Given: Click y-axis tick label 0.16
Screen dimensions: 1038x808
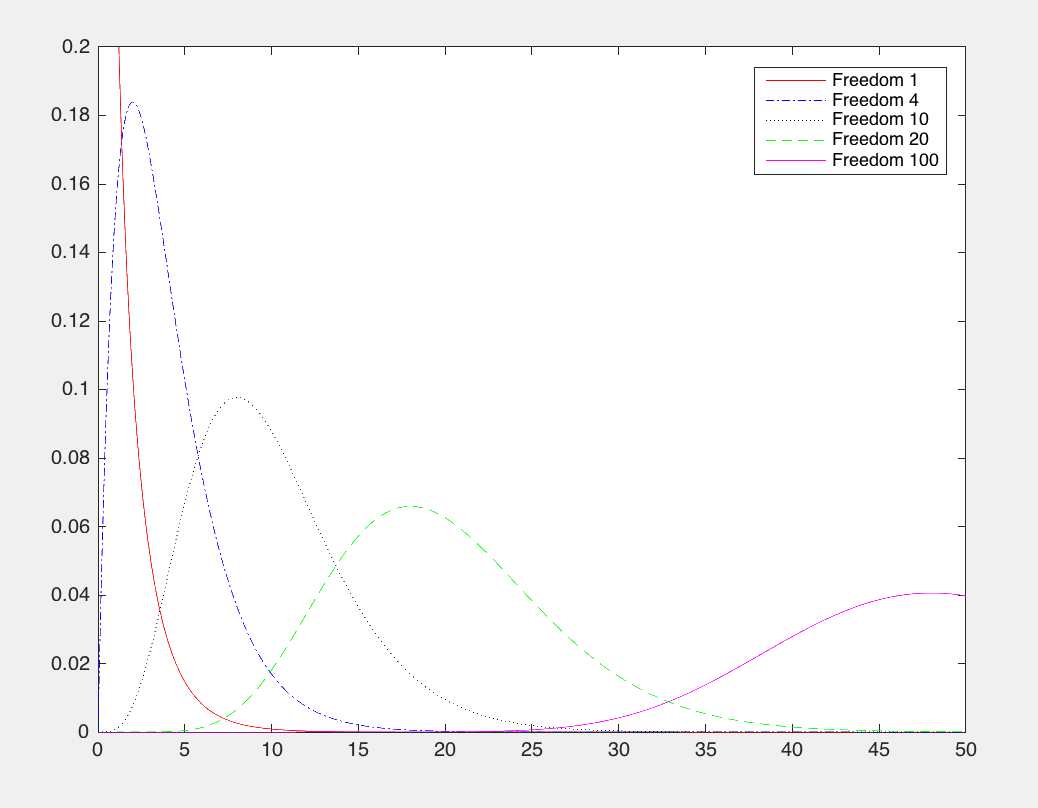Looking at the screenshot, I should tap(70, 184).
